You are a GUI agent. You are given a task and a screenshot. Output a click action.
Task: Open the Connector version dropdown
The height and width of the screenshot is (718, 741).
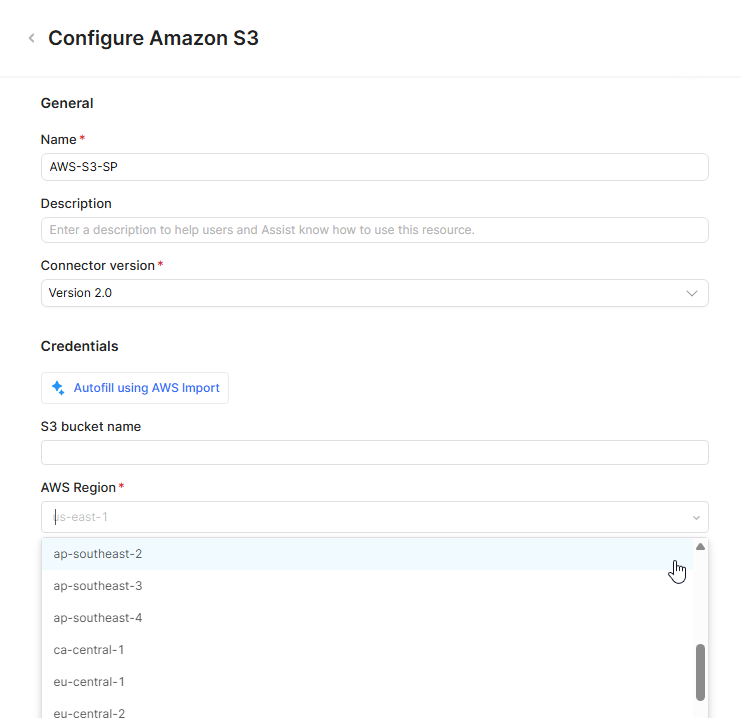(x=374, y=293)
